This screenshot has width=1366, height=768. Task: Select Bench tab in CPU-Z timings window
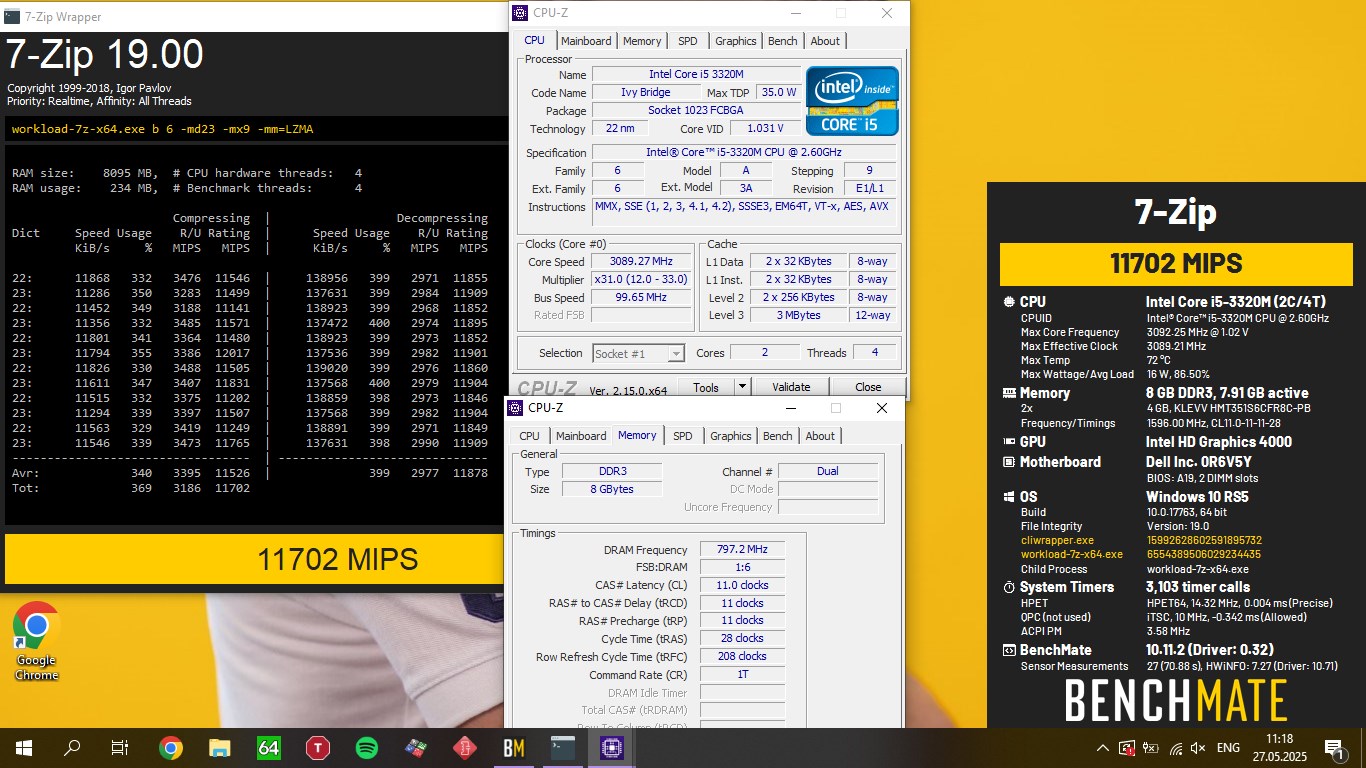tap(777, 436)
